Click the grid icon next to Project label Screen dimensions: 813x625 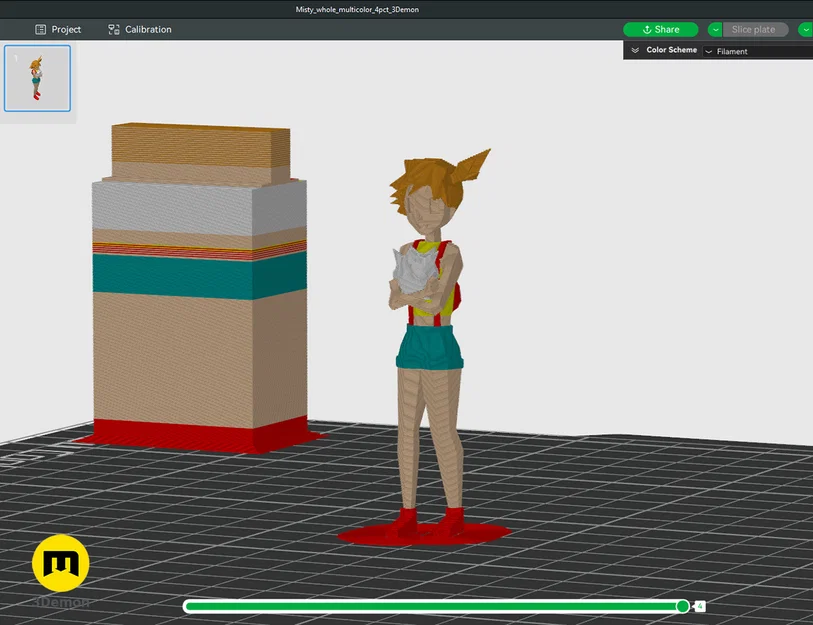pos(40,29)
